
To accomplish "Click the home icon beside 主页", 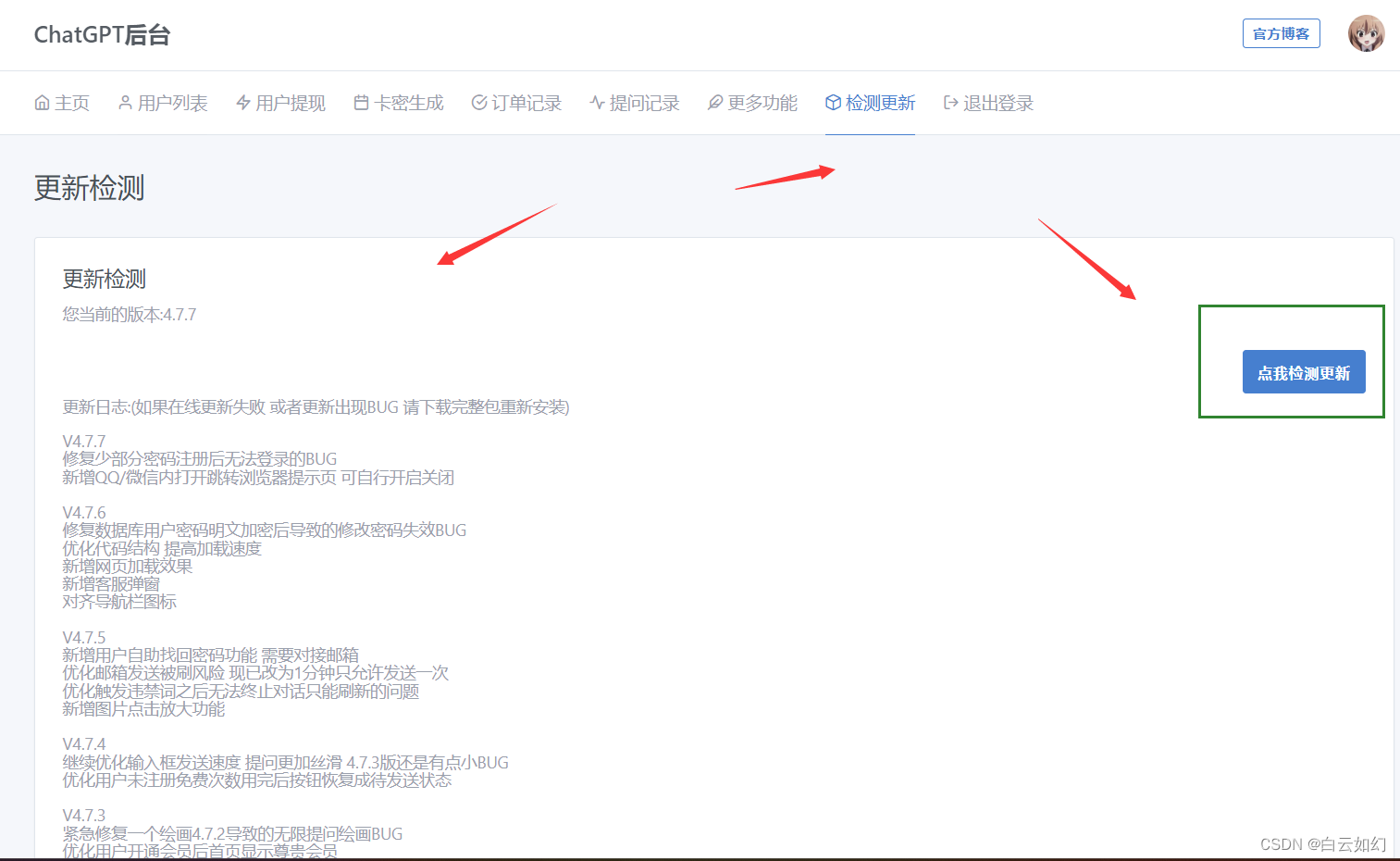I will click(x=42, y=103).
